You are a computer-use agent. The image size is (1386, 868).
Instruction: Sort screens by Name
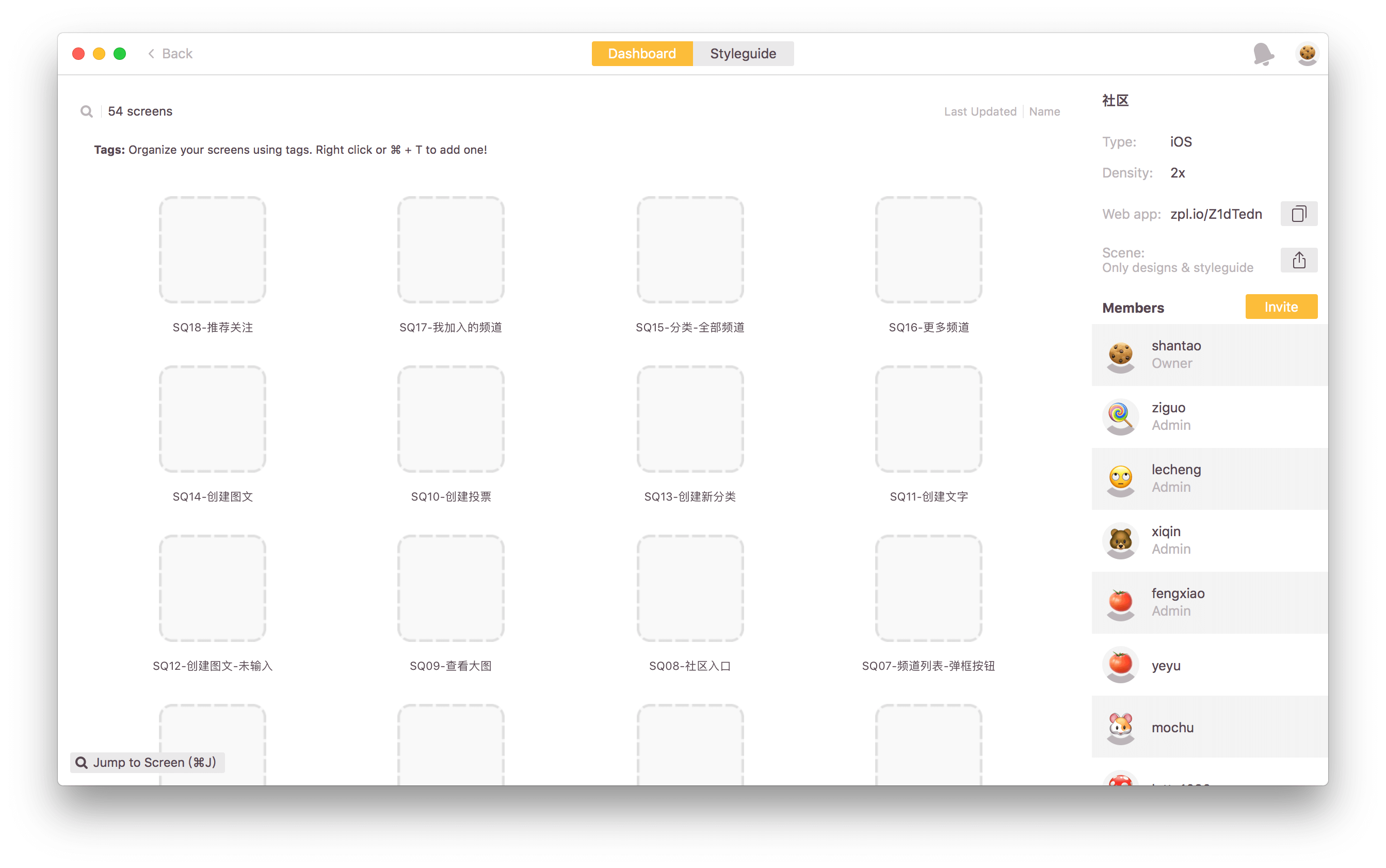pos(1044,111)
